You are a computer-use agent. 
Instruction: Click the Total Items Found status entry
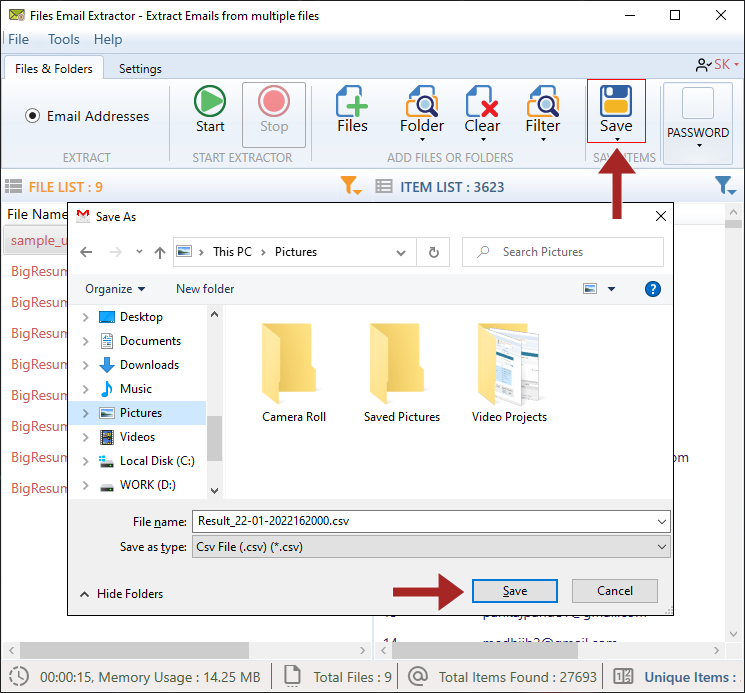tap(503, 677)
